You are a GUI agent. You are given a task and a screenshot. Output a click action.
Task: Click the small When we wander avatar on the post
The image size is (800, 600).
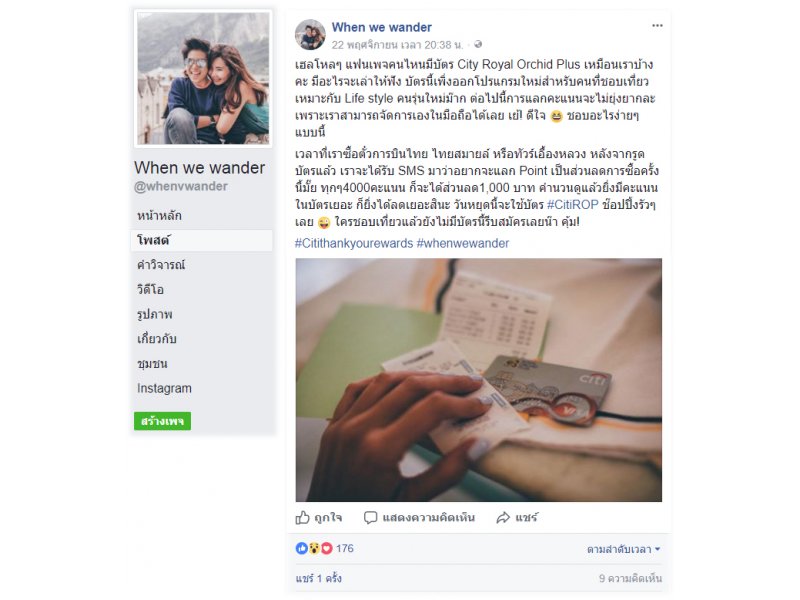(310, 35)
